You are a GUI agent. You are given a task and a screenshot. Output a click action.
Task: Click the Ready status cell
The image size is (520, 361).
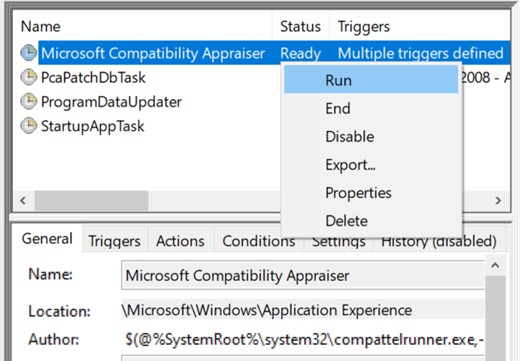click(301, 53)
